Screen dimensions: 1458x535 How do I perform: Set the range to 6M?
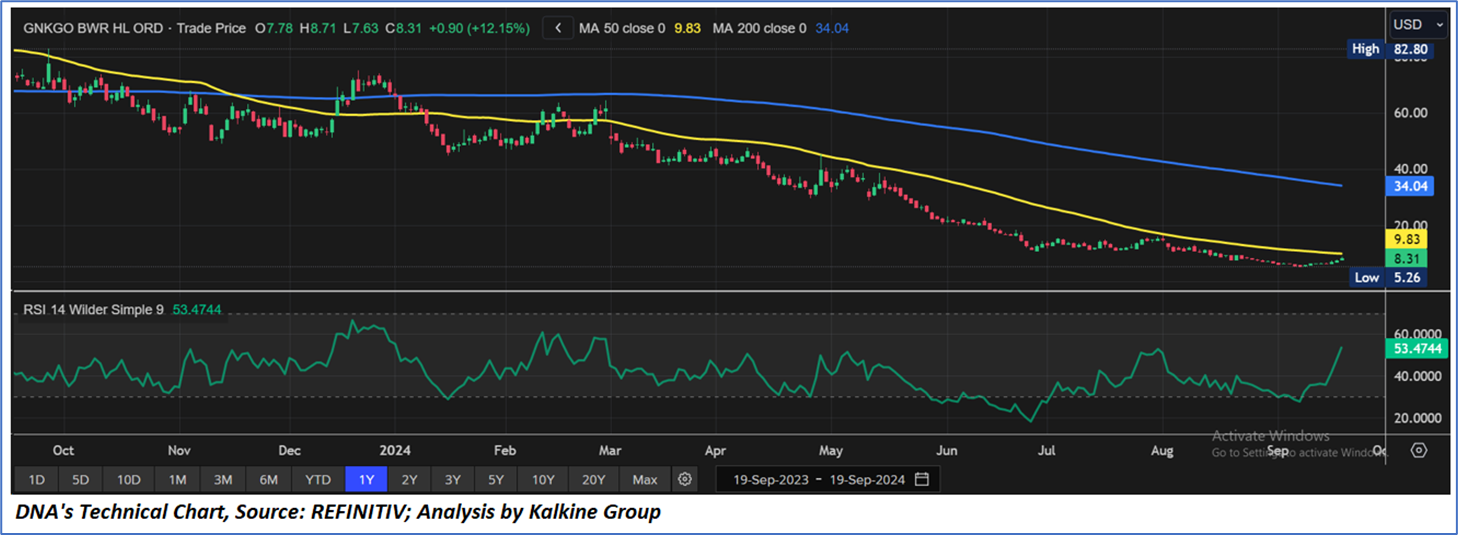268,479
